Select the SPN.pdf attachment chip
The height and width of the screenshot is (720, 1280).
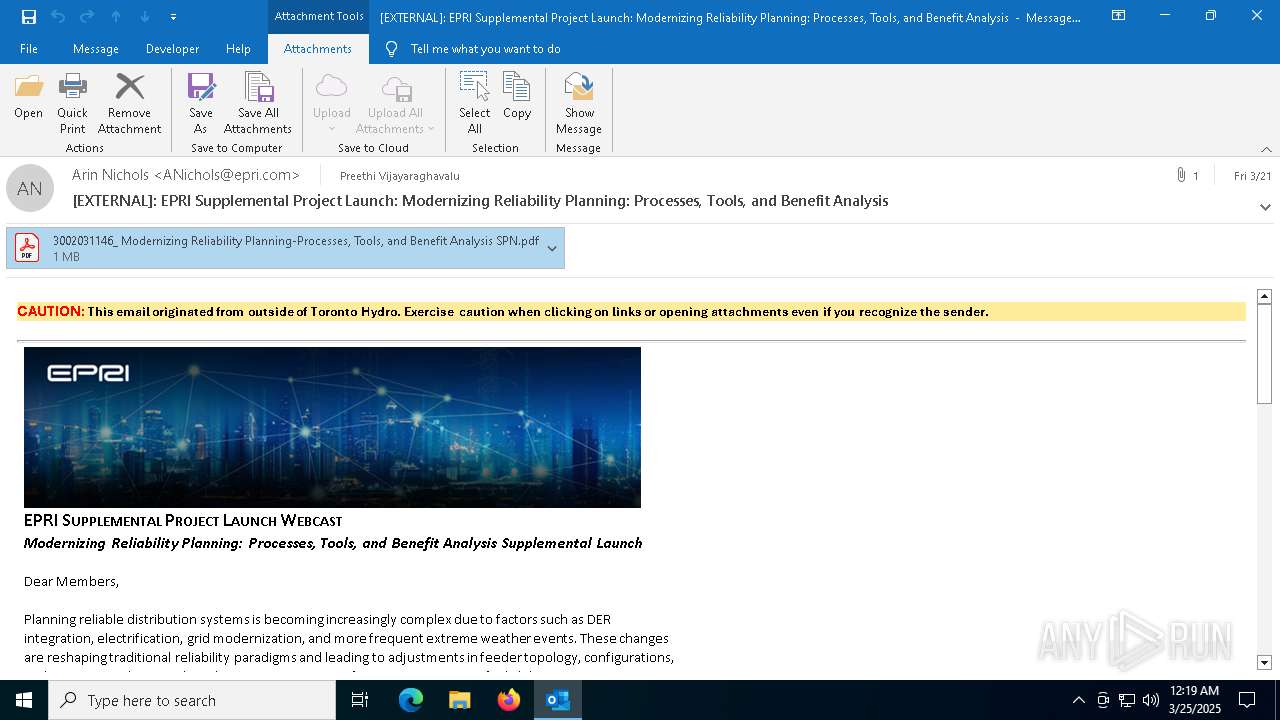pos(285,248)
